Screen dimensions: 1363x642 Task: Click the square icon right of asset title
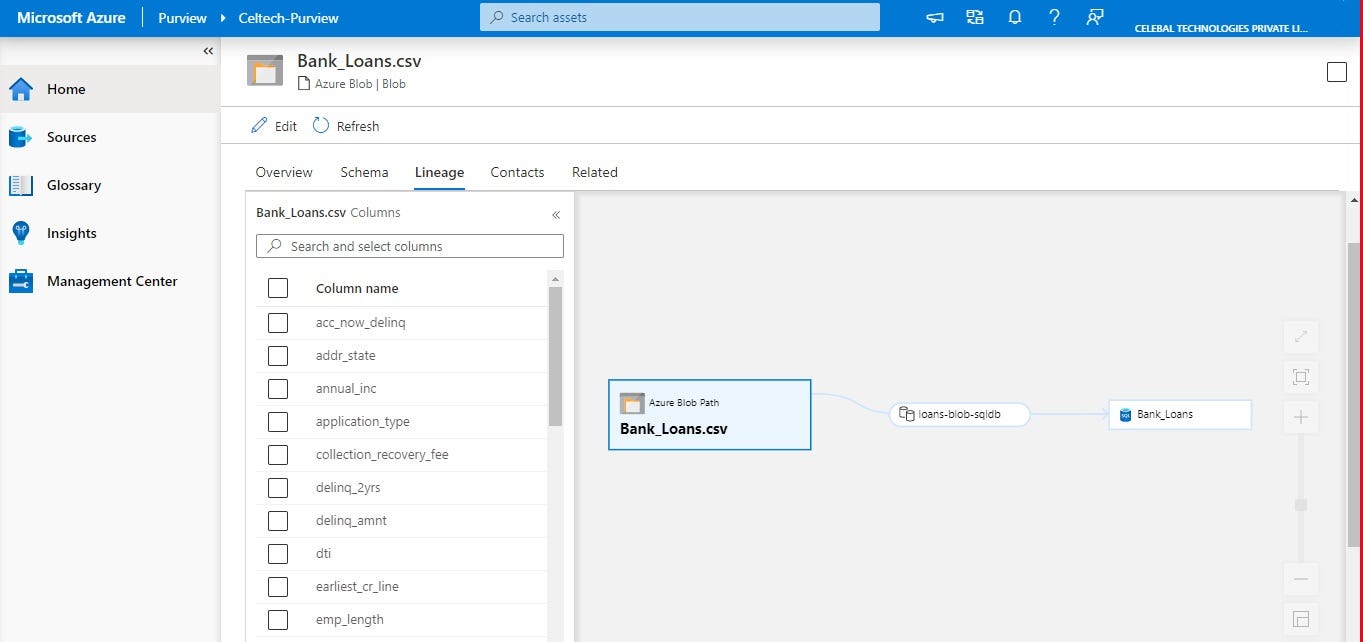point(1336,72)
